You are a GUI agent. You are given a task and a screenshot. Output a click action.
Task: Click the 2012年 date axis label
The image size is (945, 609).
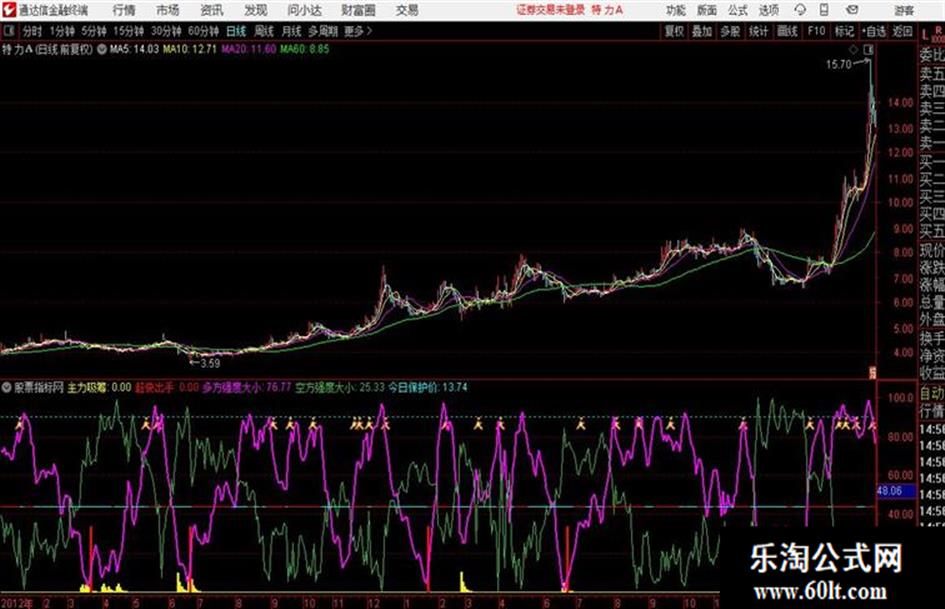[17, 603]
